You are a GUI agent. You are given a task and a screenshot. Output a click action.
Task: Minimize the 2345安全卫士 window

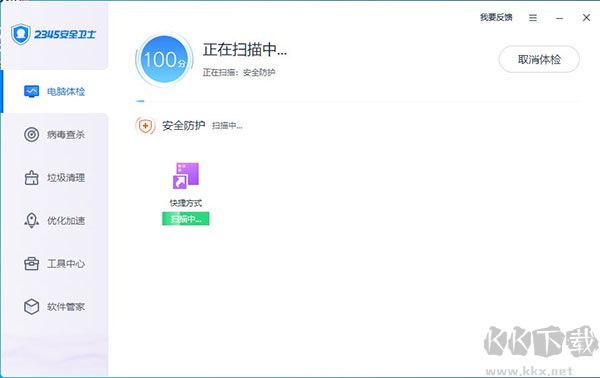click(559, 18)
